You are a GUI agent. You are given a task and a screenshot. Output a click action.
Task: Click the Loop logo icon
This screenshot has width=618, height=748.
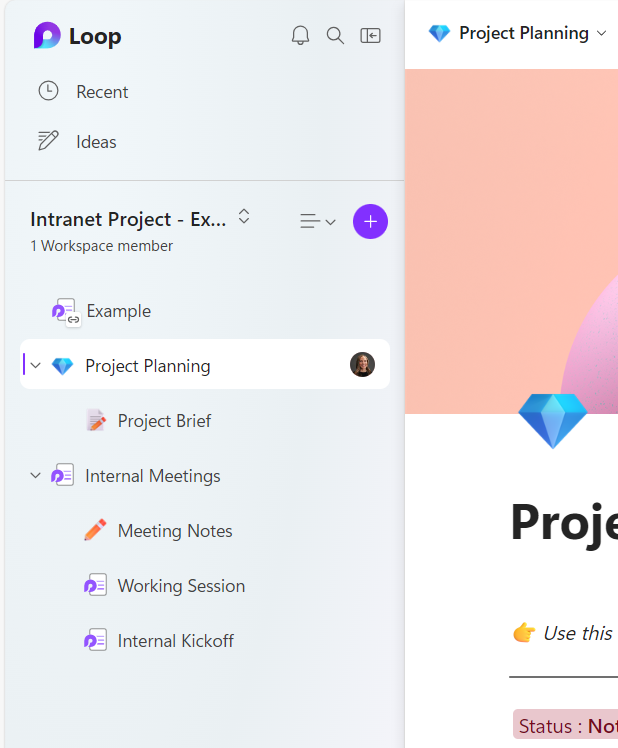(x=47, y=37)
